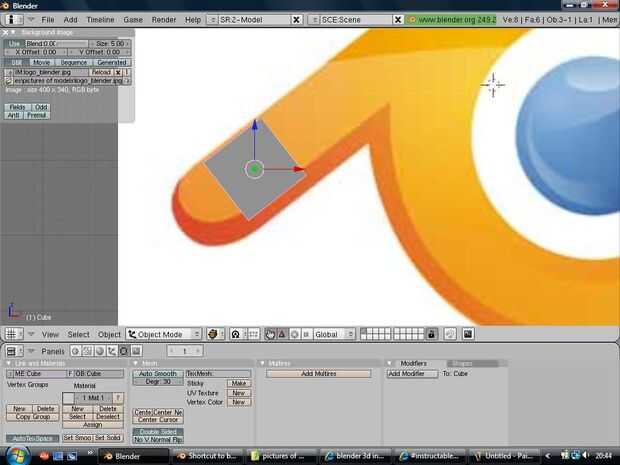Viewport: 620px width, 465px height.
Task: Toggle the Odd field option
Action: (41, 107)
